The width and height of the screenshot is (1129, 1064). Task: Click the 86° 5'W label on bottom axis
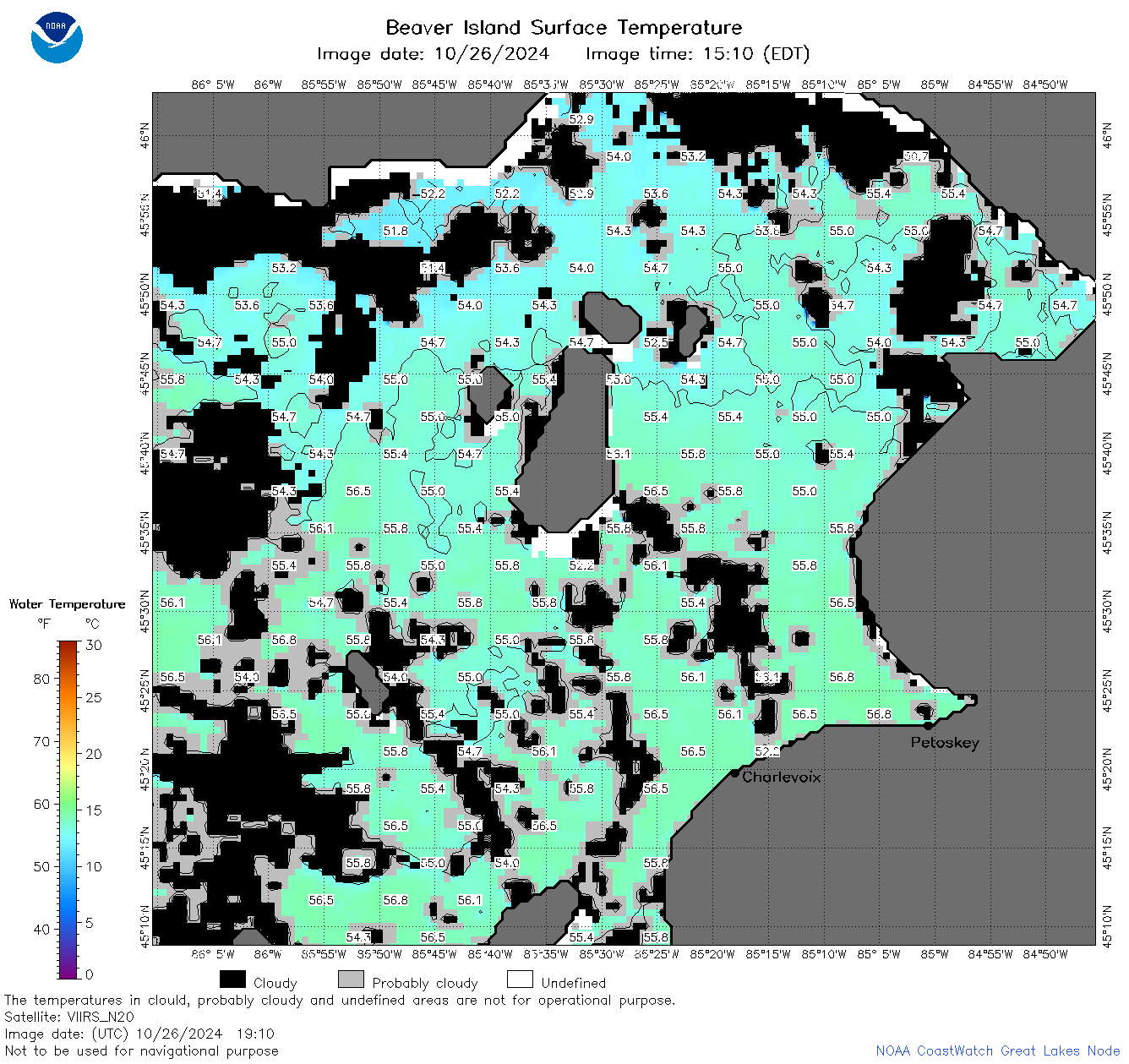tap(213, 953)
